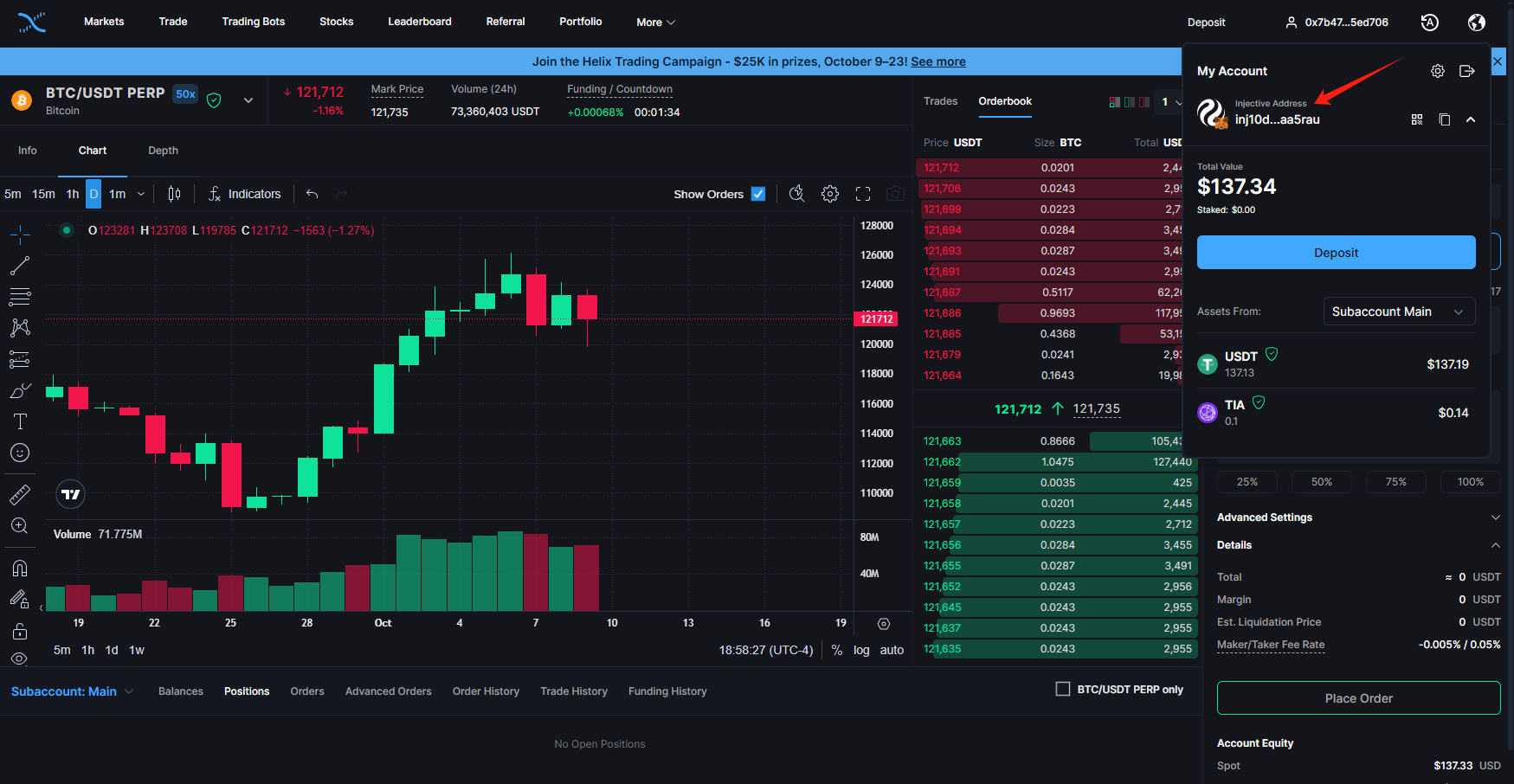Select the 50% amount option

pos(1321,482)
